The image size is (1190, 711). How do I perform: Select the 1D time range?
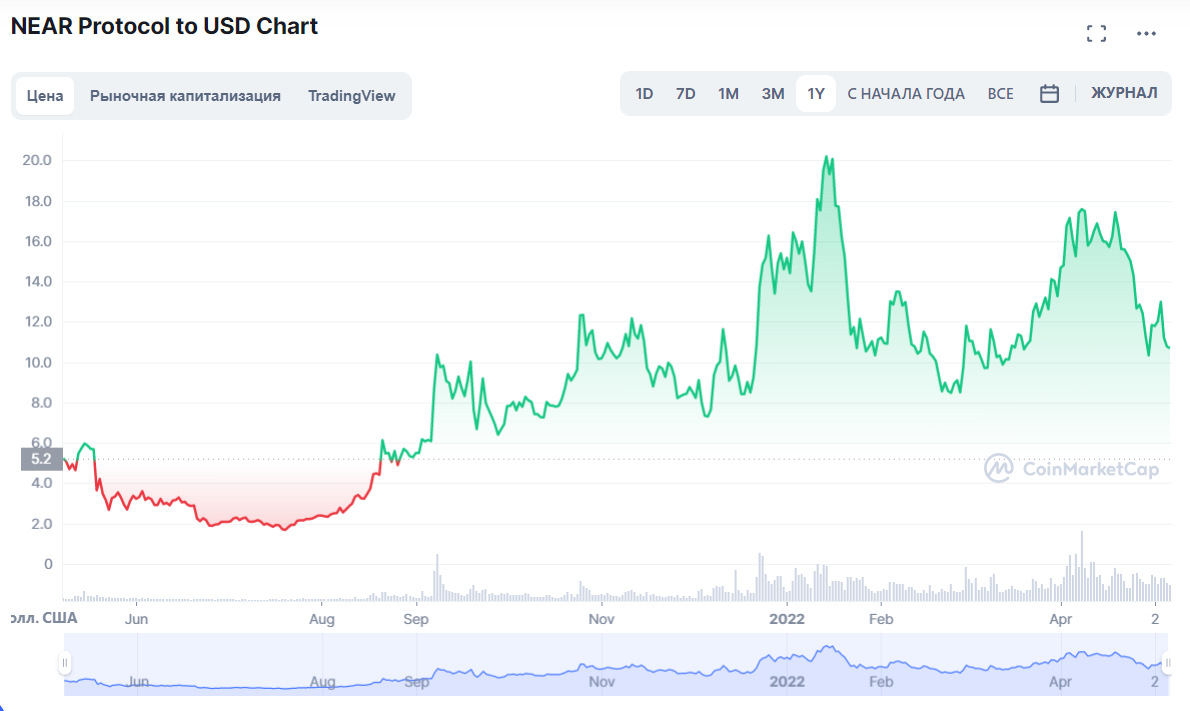click(x=644, y=93)
